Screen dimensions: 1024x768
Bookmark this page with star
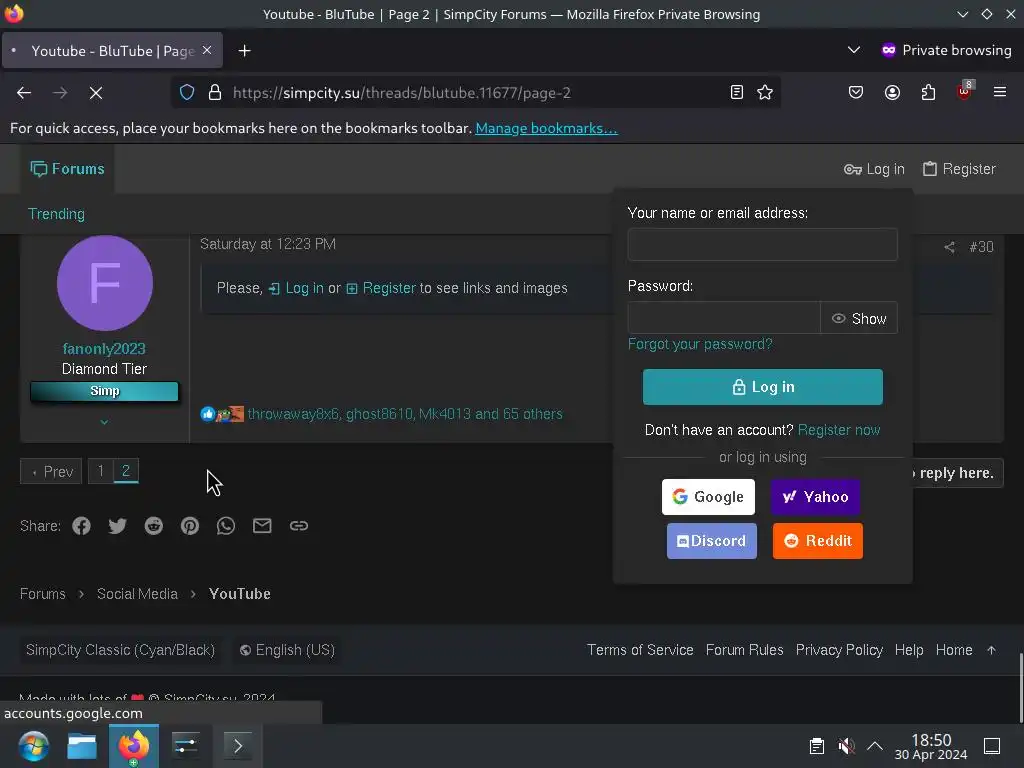tap(765, 93)
